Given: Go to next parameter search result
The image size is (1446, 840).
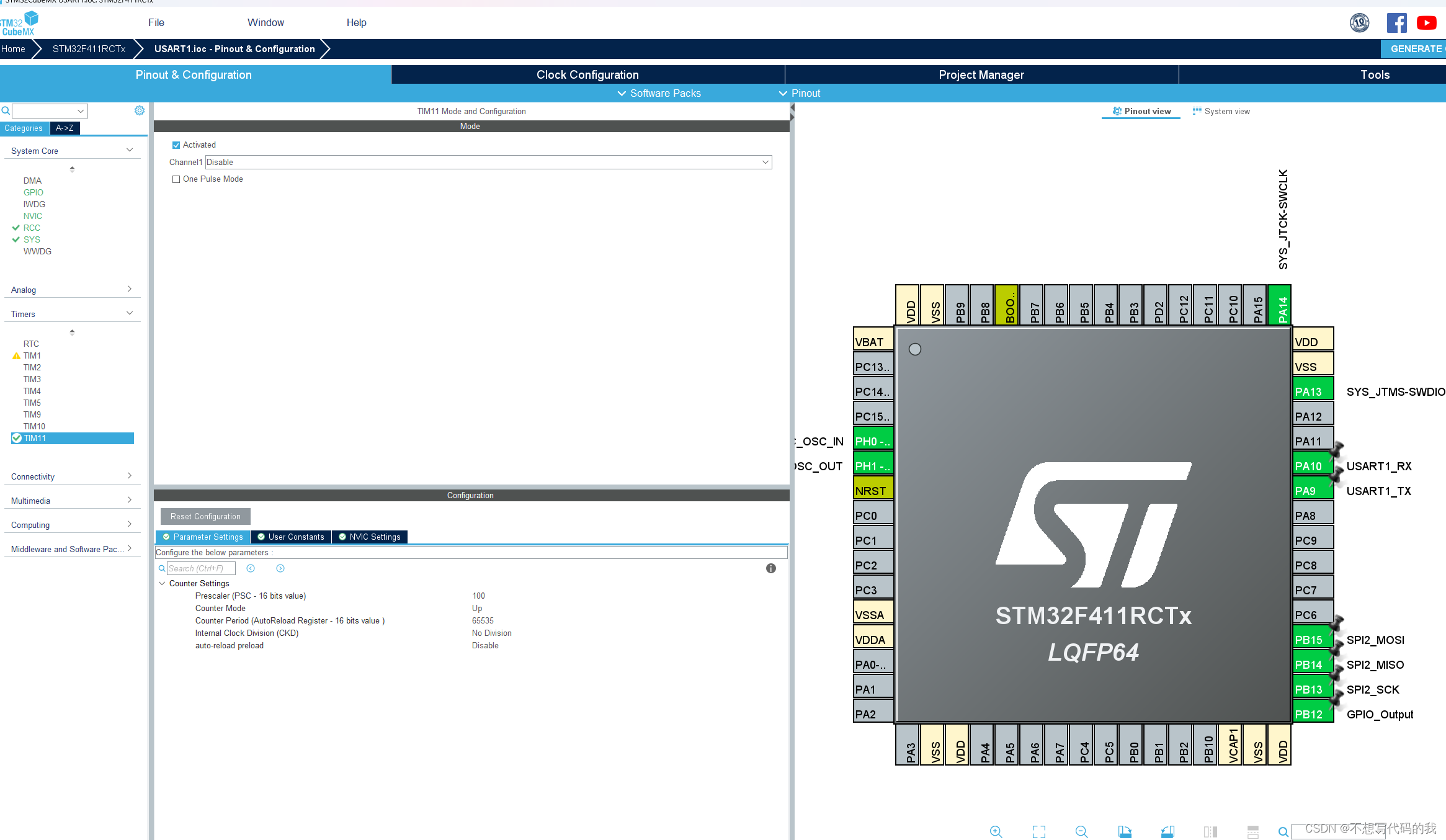Looking at the screenshot, I should pos(280,568).
